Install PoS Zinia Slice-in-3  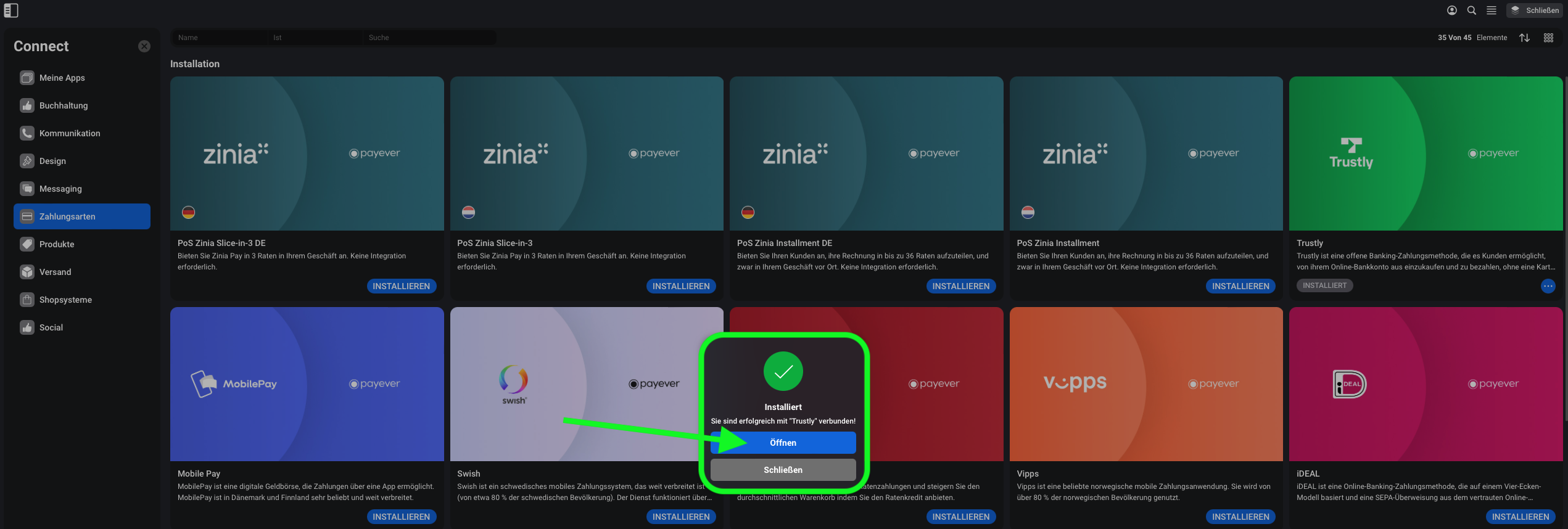[x=681, y=286]
